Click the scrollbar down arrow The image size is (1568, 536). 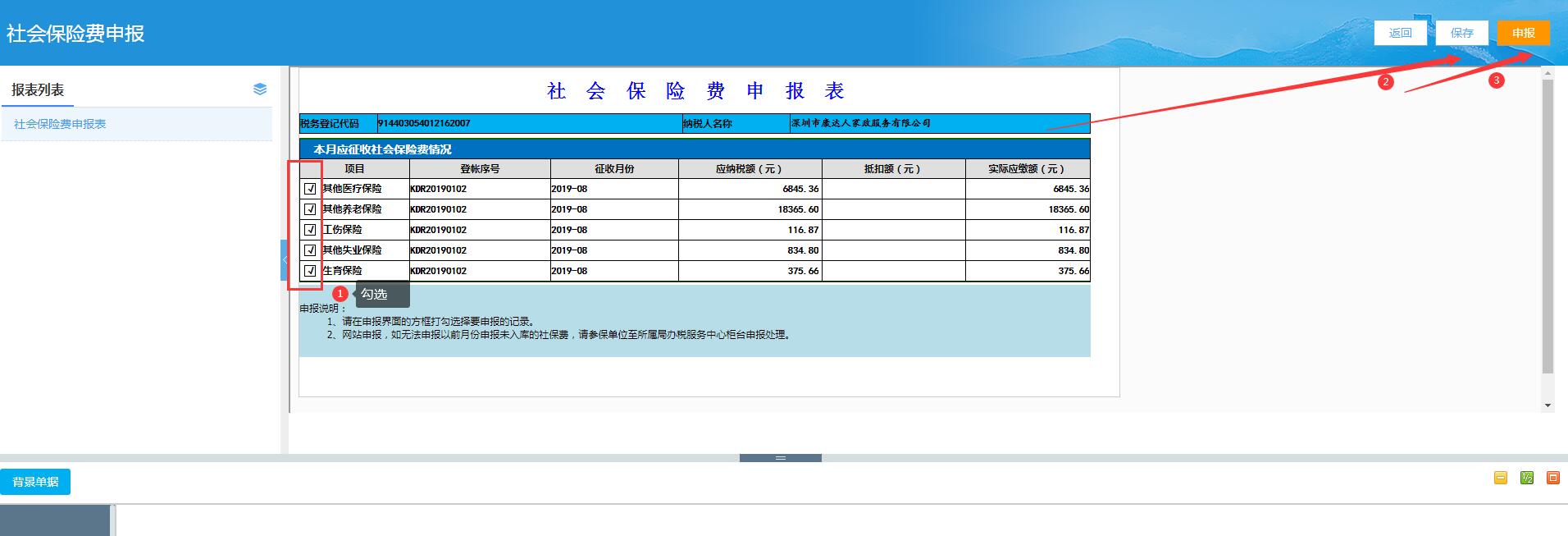(x=1547, y=405)
